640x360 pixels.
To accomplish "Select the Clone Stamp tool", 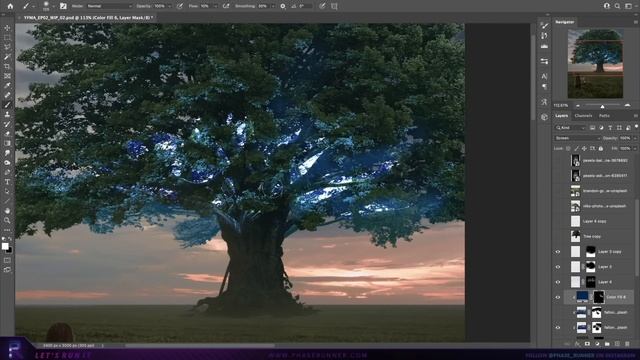I will tap(7, 114).
